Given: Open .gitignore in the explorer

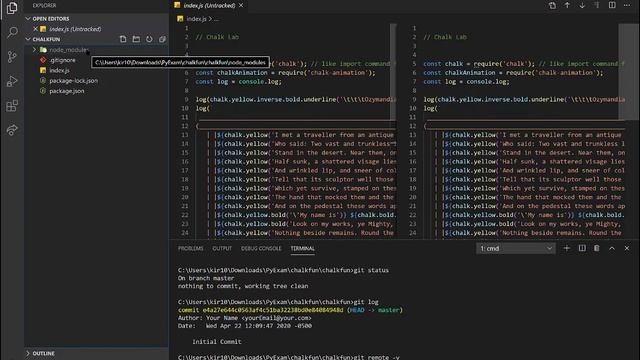Looking at the screenshot, I should coord(62,60).
